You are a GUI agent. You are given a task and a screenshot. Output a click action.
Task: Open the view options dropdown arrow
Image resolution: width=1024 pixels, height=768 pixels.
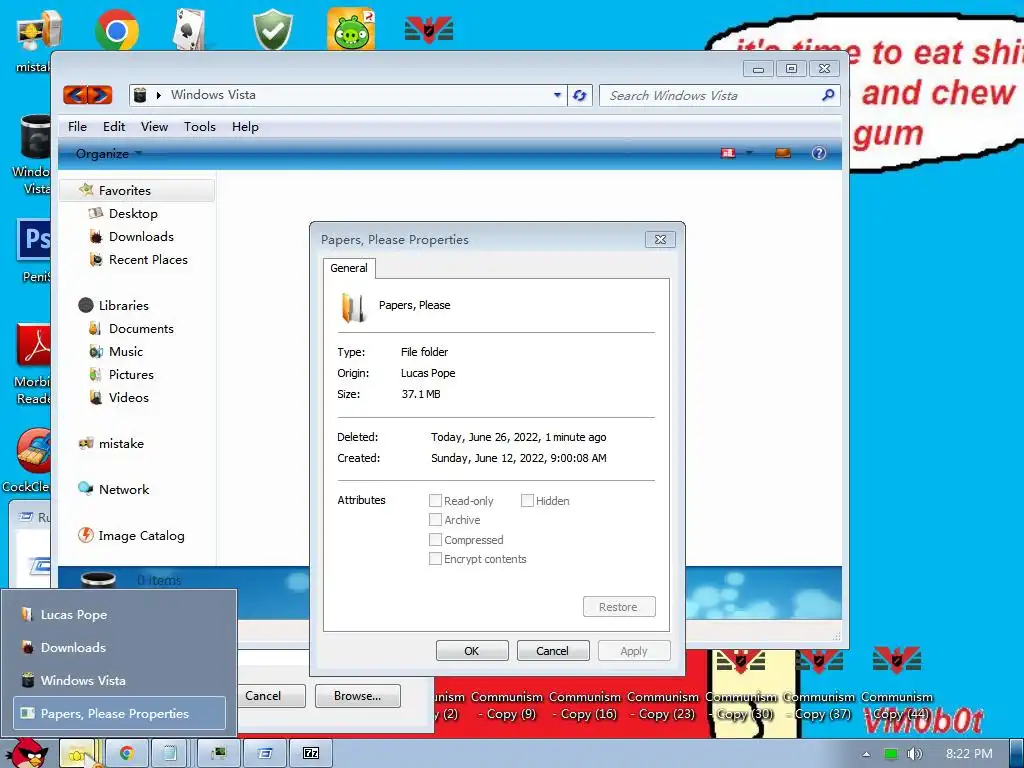749,153
